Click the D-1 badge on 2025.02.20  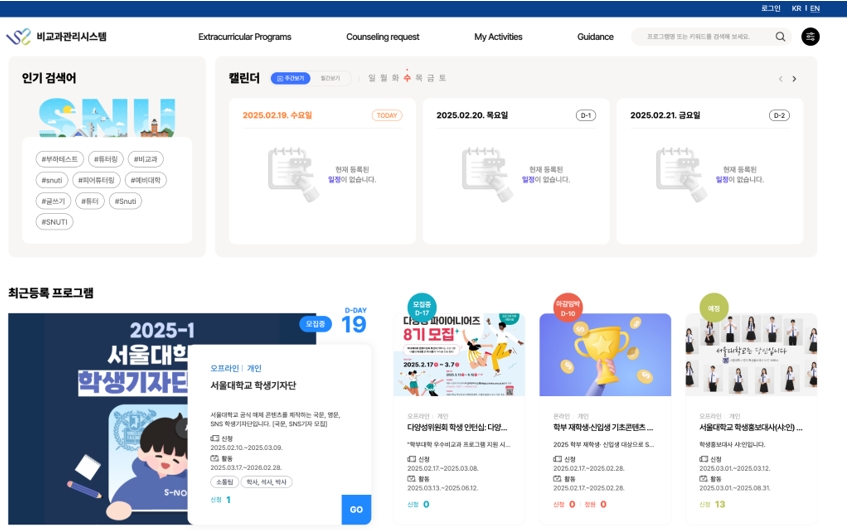pyautogui.click(x=586, y=115)
